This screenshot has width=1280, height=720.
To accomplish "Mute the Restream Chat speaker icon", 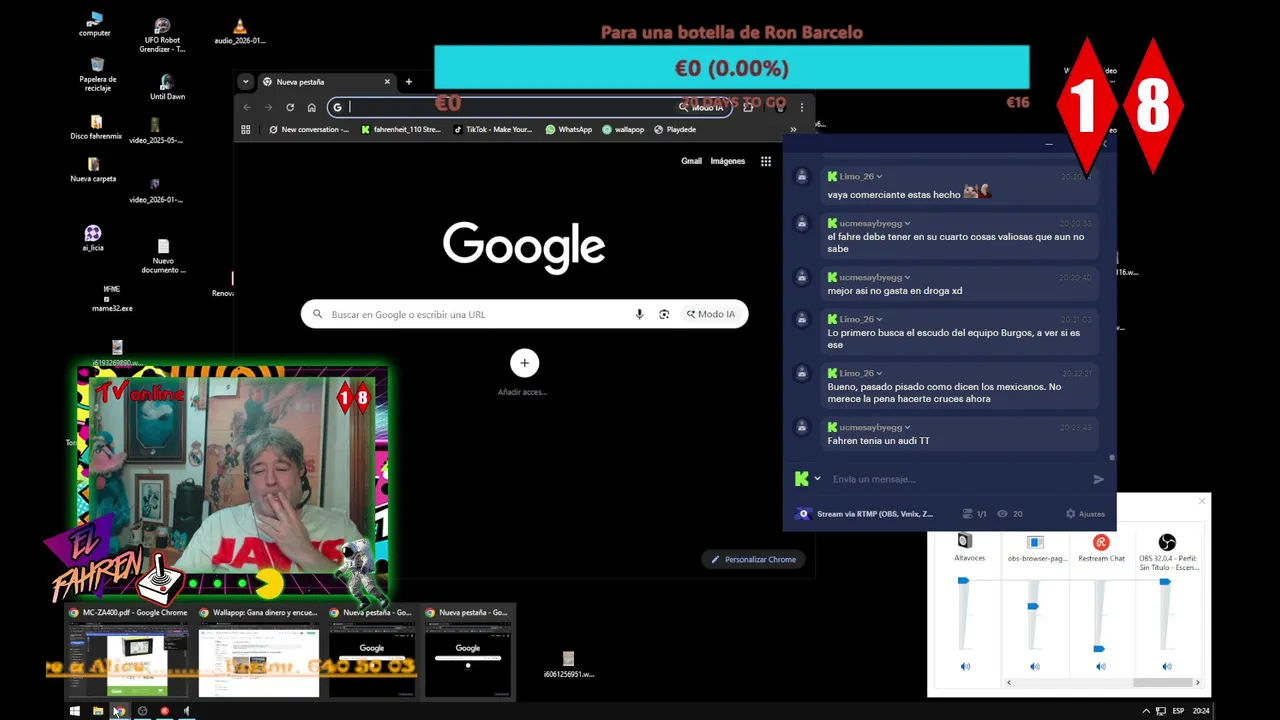I will [x=1100, y=666].
